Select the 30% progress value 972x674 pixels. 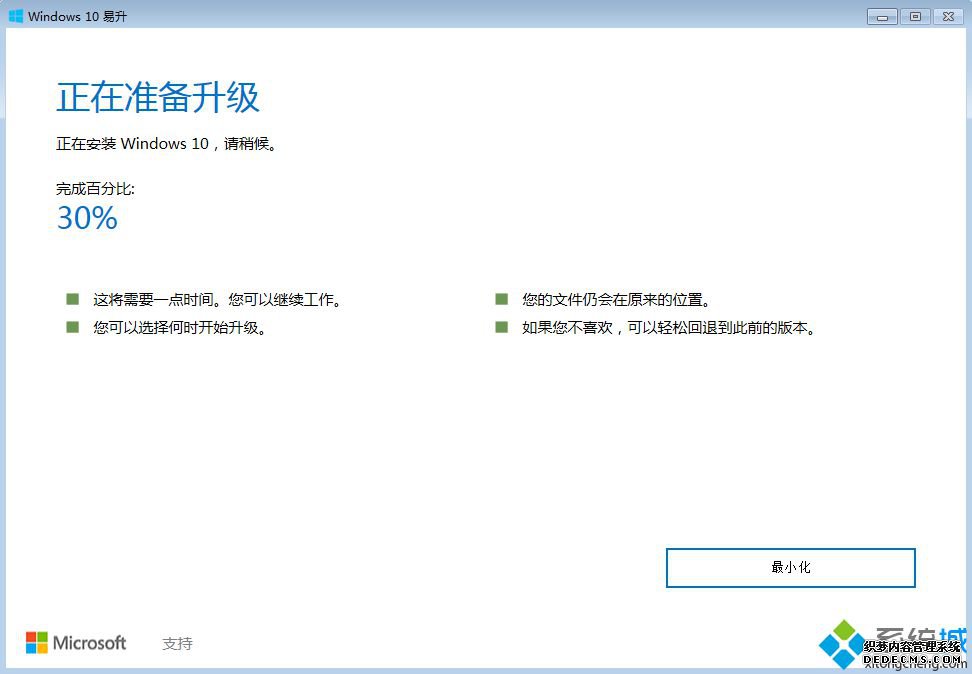click(87, 218)
